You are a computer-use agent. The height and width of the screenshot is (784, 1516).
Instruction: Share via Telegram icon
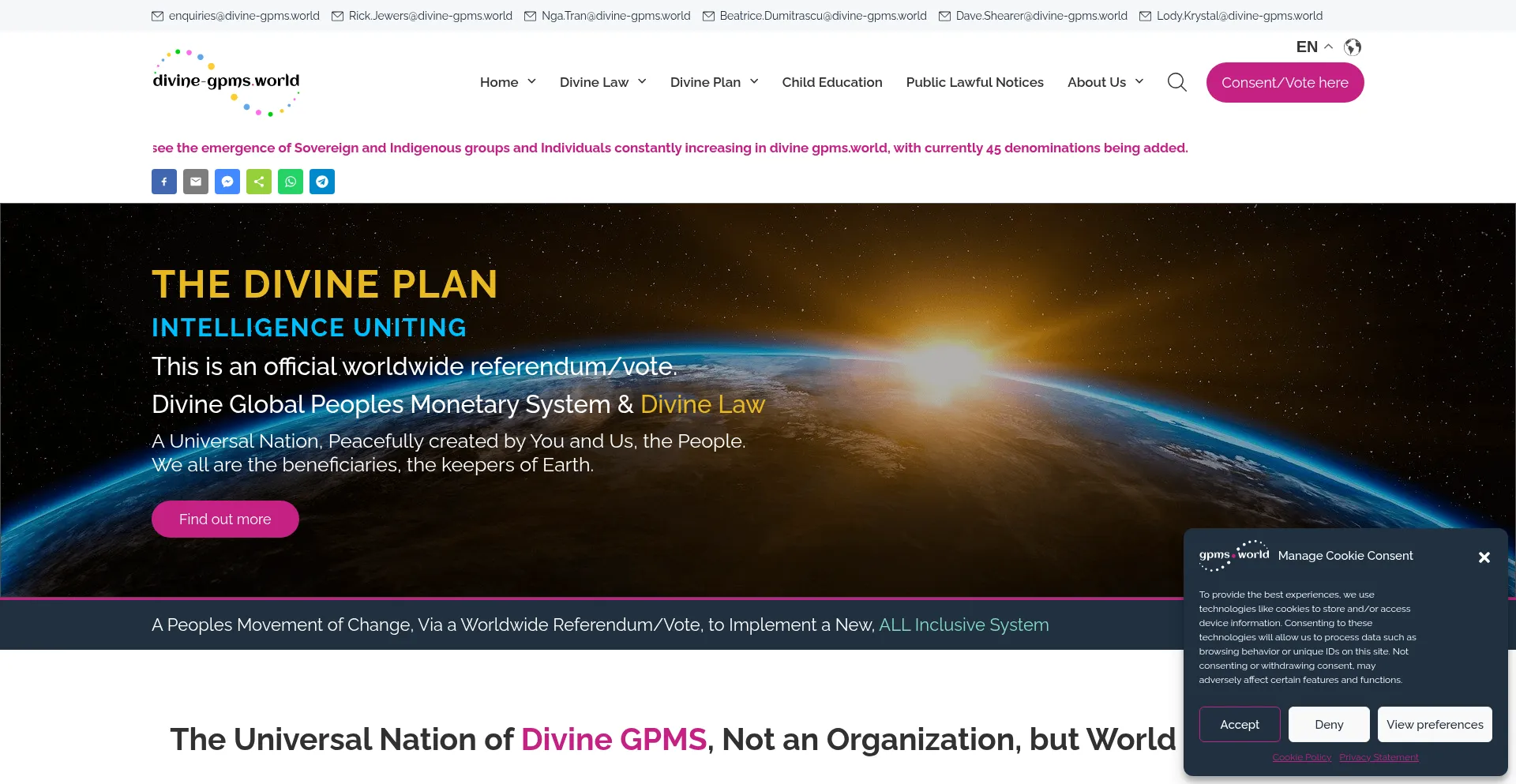(322, 182)
